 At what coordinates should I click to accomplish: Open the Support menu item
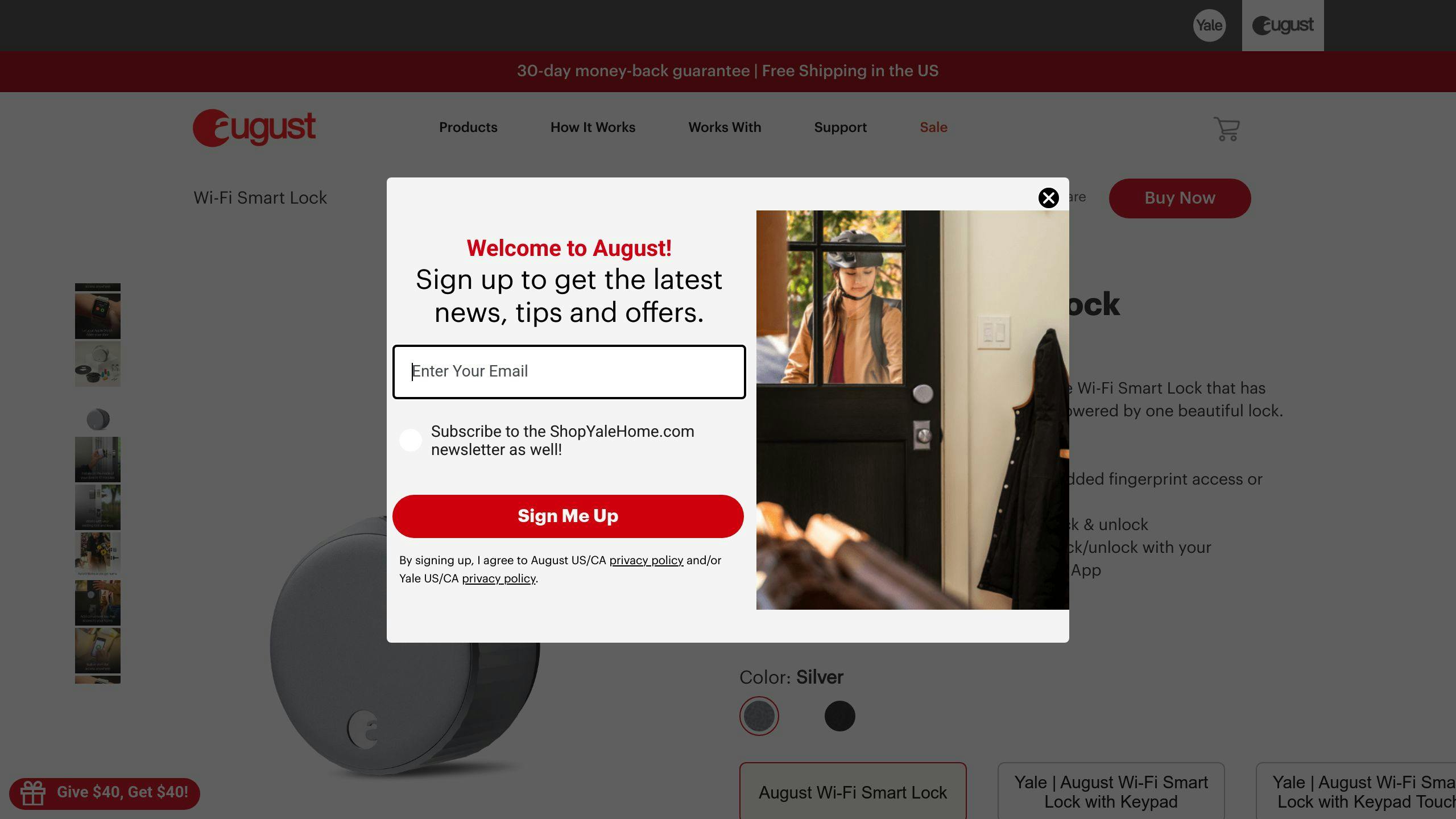point(840,127)
